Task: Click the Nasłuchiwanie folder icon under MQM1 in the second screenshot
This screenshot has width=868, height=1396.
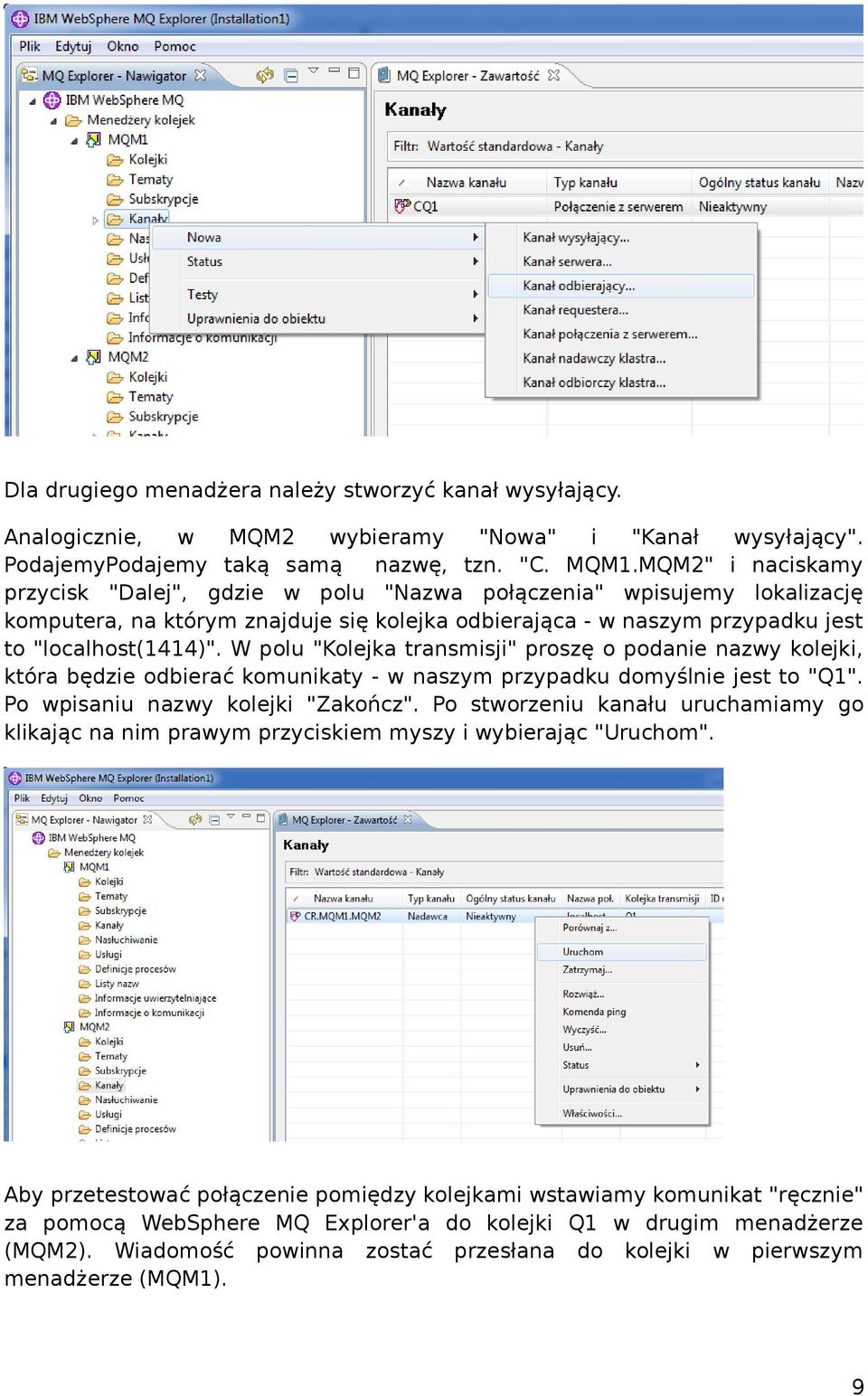Action: click(85, 940)
